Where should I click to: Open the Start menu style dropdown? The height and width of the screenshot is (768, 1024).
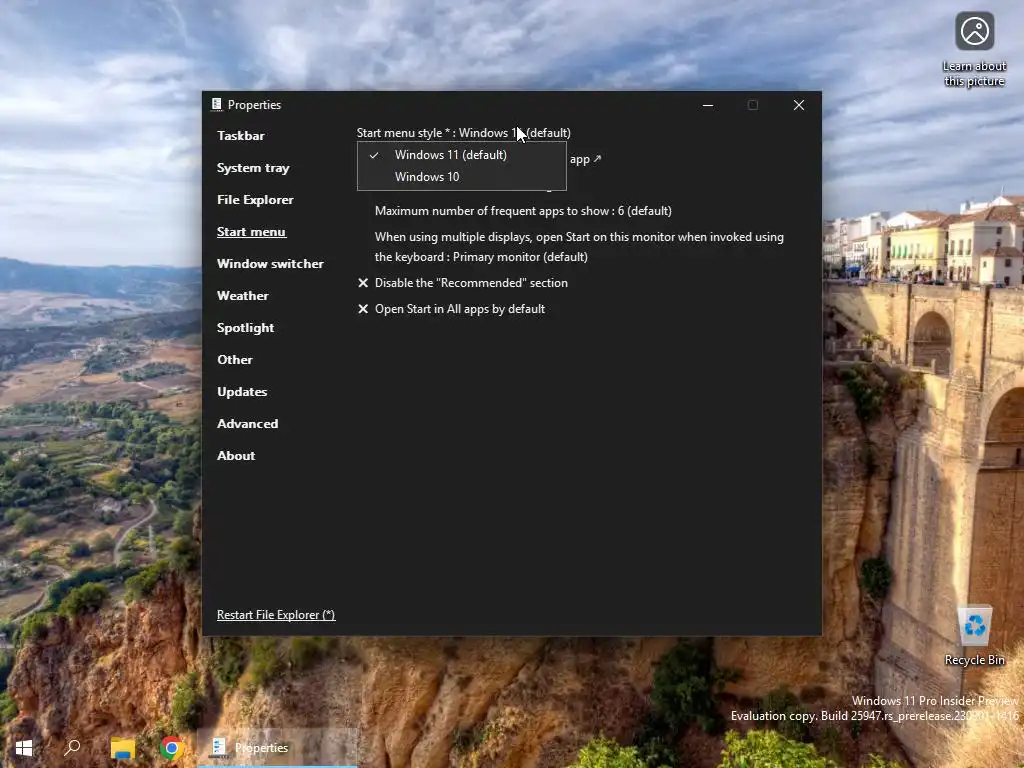(464, 133)
